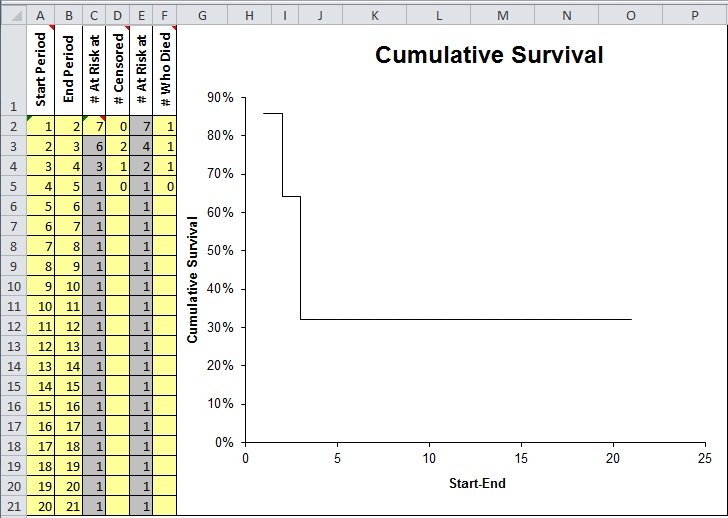
Task: Click cell F5 in Who Died column
Action: [x=166, y=186]
